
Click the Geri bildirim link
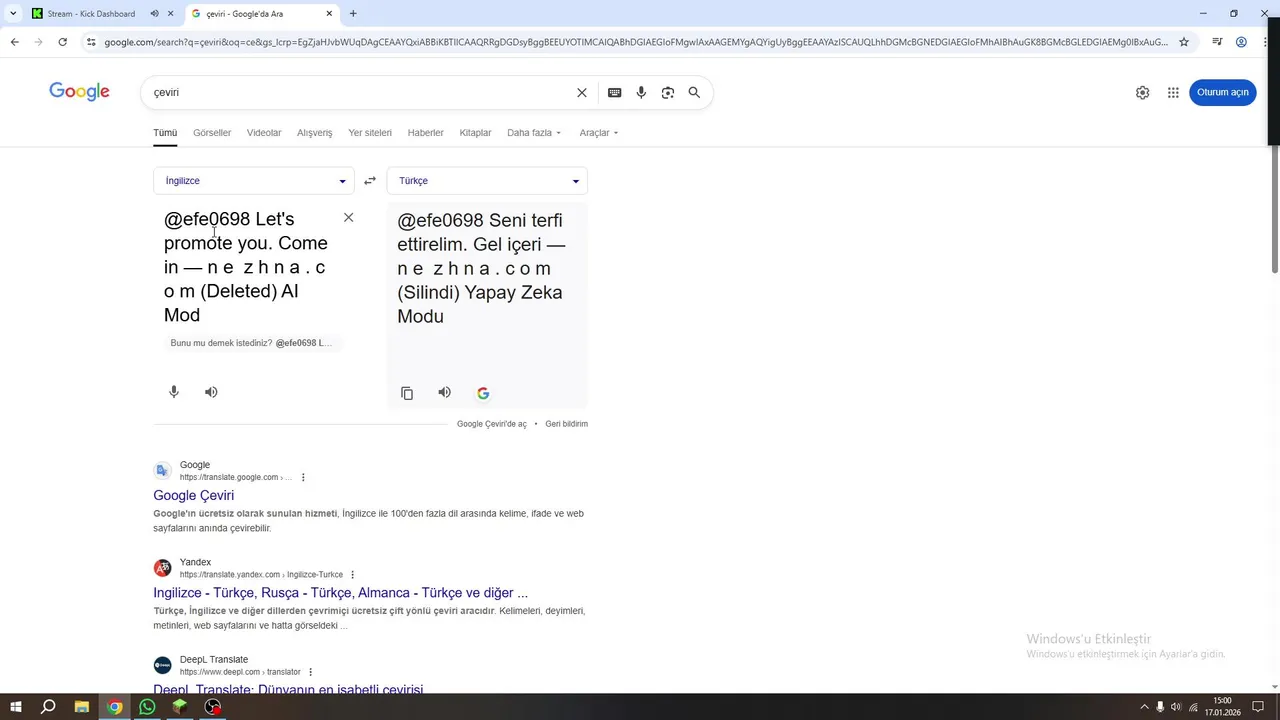click(x=567, y=424)
